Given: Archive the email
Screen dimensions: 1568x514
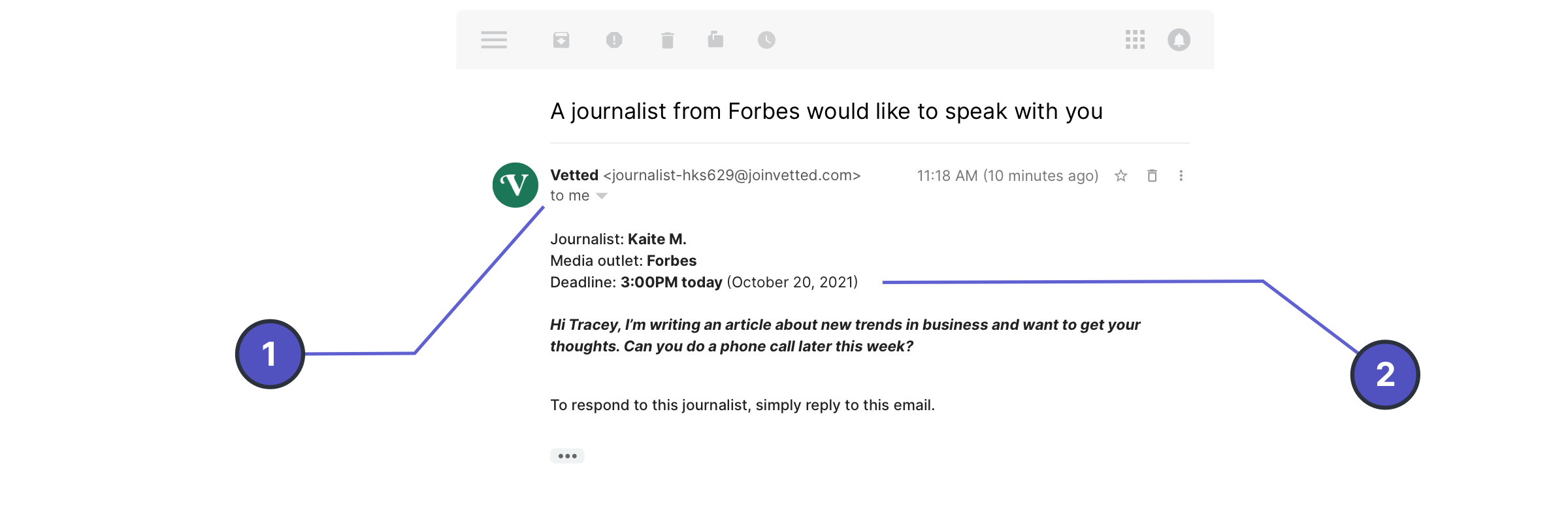Looking at the screenshot, I should pos(562,40).
